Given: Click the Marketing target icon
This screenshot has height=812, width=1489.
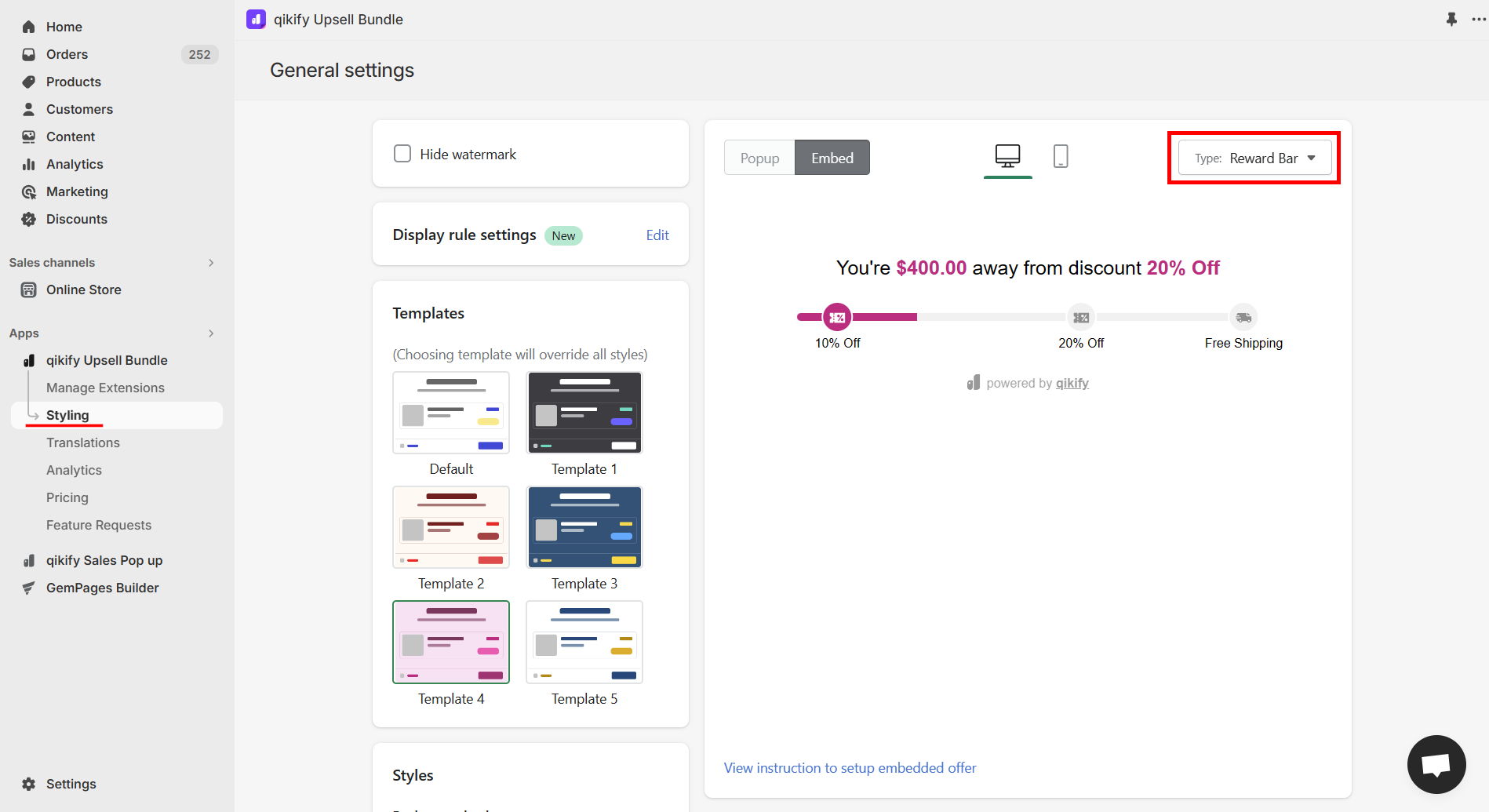Looking at the screenshot, I should [28, 191].
